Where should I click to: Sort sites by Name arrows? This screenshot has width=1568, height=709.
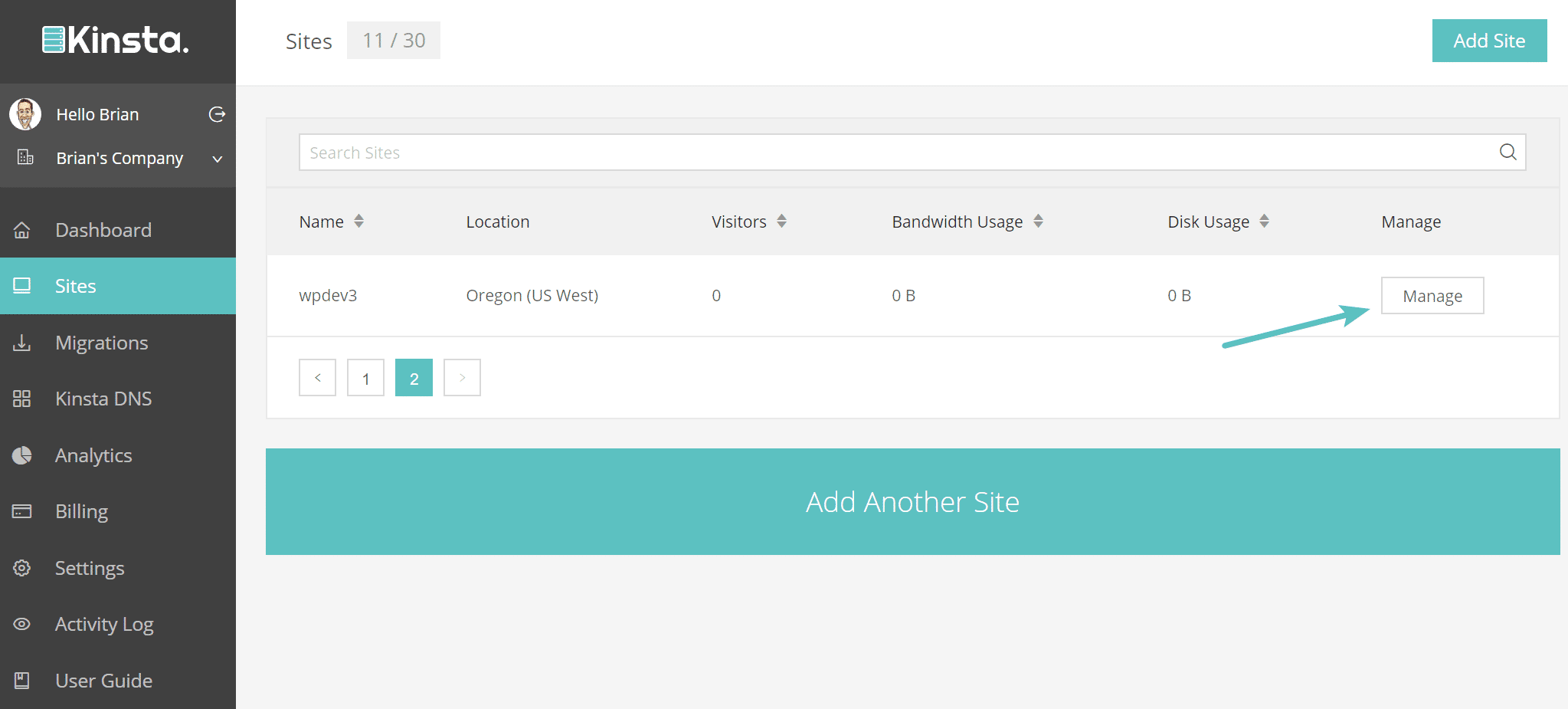coord(358,222)
